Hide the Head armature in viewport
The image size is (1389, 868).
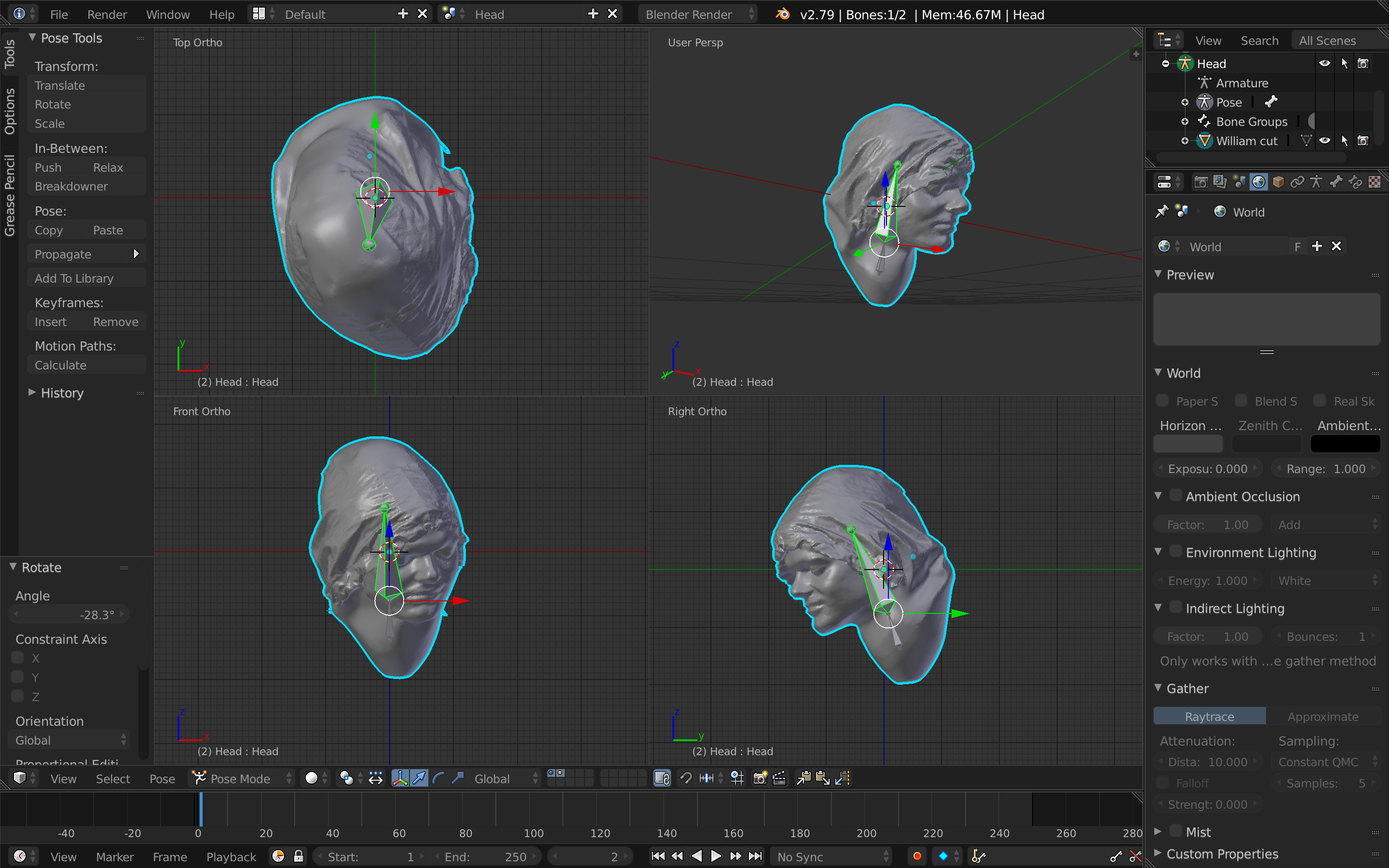pyautogui.click(x=1325, y=63)
